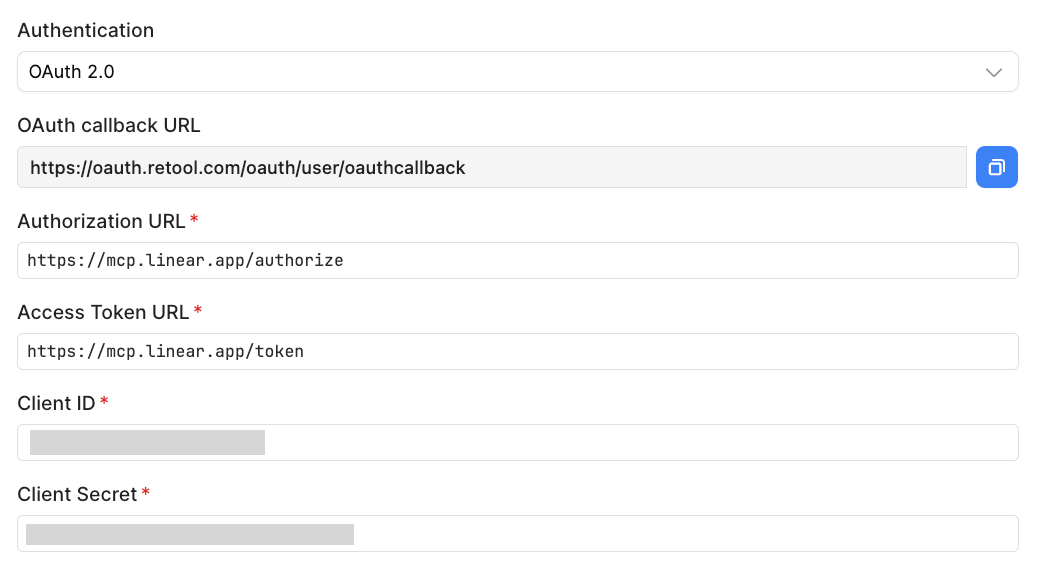Click the required asterisk next to Client Secret

coord(146,494)
